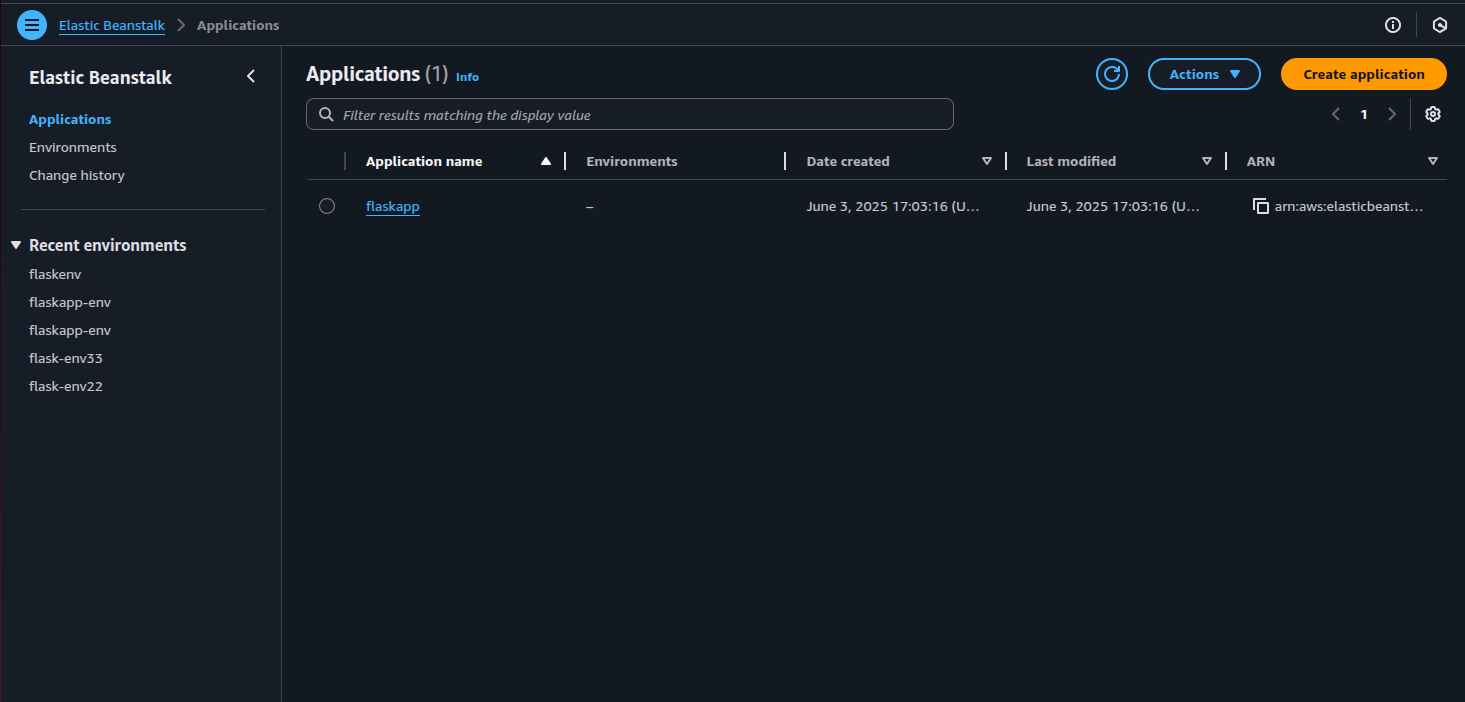Click the Applications breadcrumb text

pos(238,25)
